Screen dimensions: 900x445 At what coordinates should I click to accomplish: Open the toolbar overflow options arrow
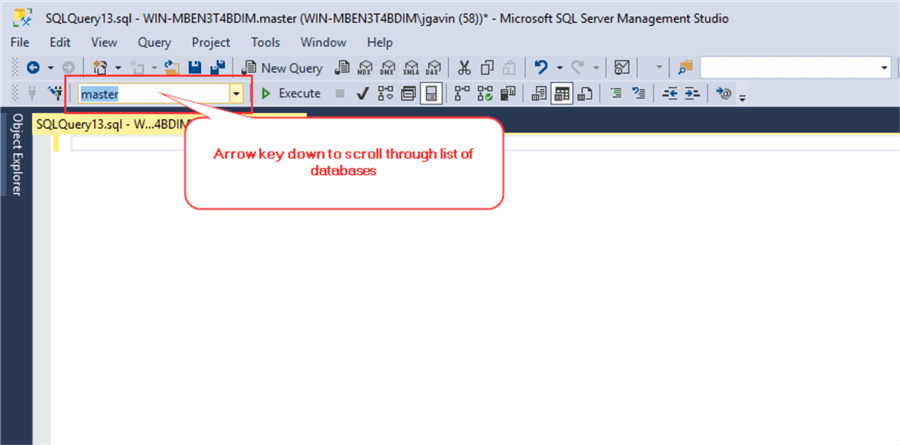742,97
